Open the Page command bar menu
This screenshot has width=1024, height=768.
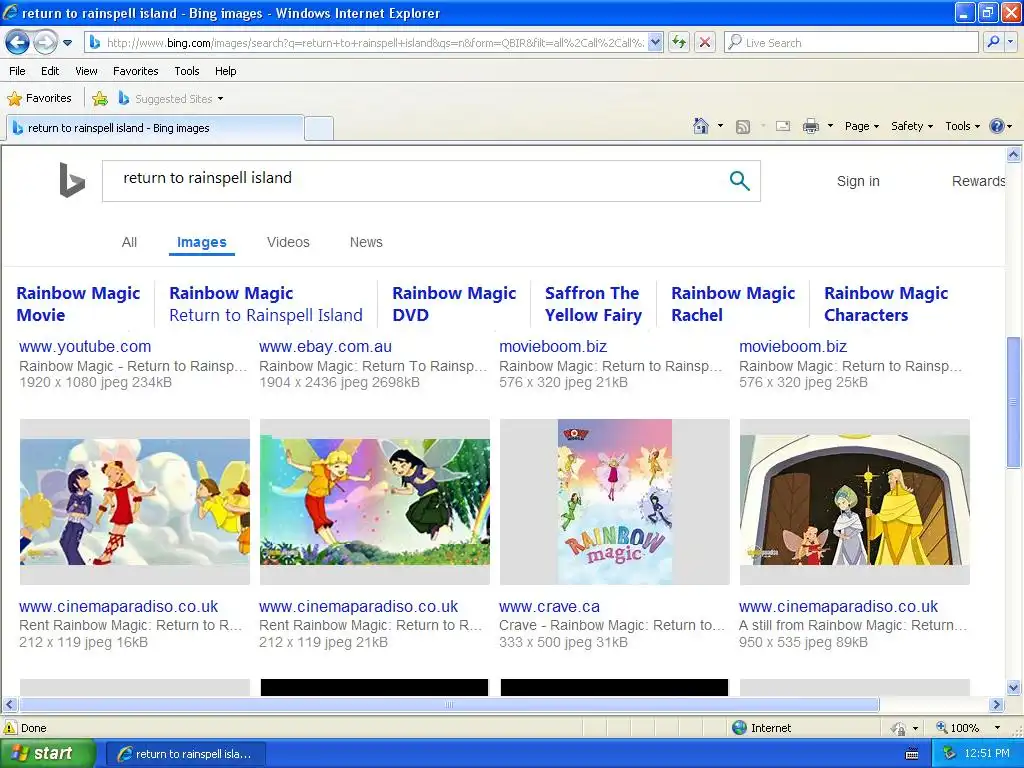[x=861, y=126]
